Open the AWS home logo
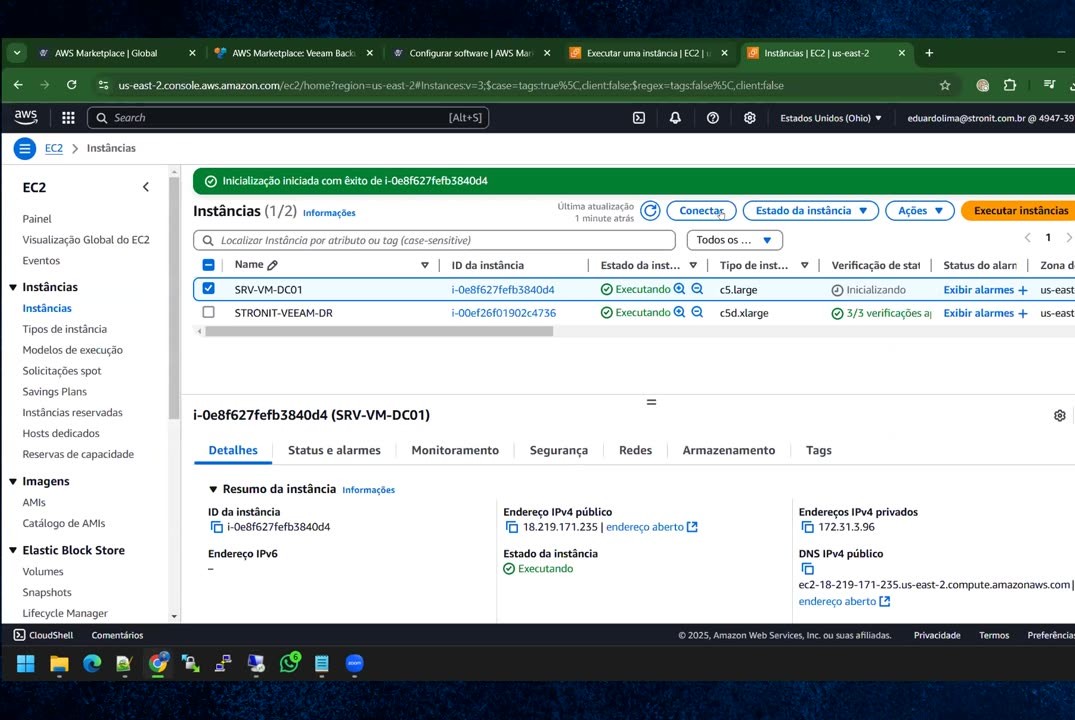Image resolution: width=1075 pixels, height=720 pixels. [x=26, y=117]
